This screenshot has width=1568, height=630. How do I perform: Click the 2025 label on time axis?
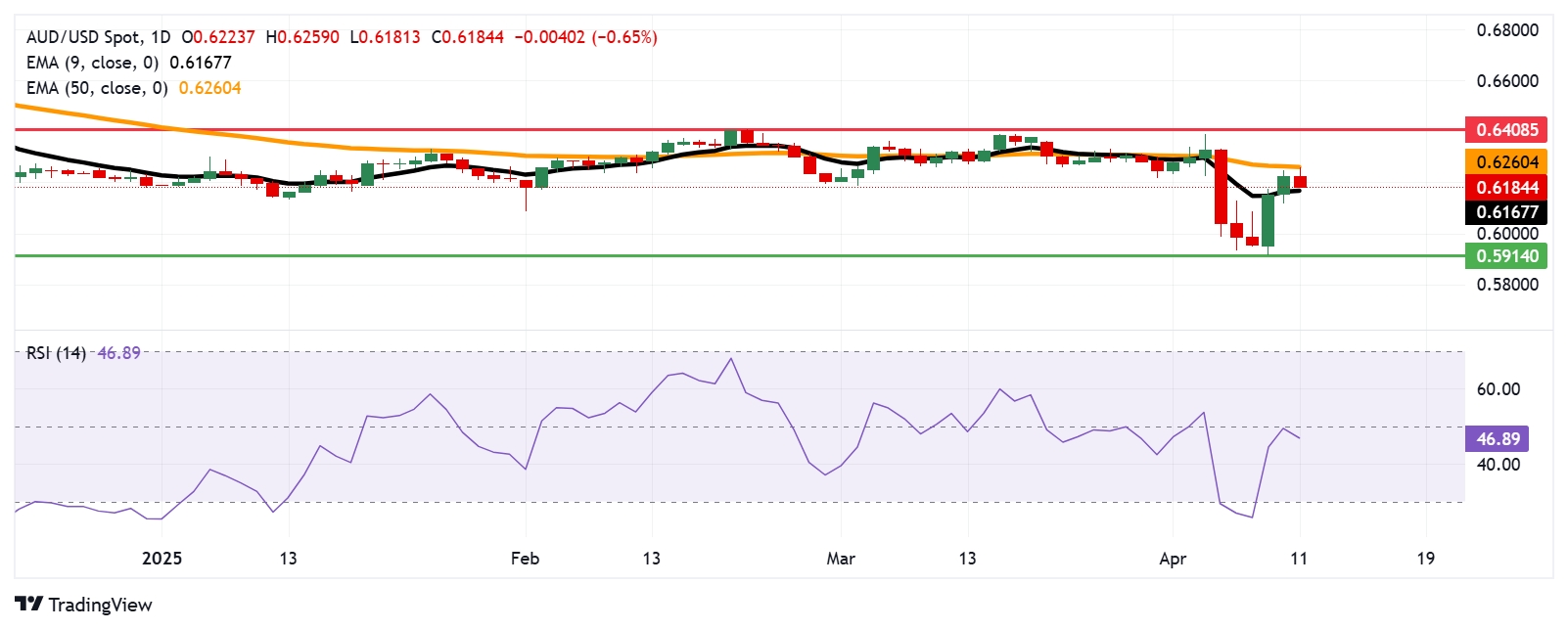(161, 559)
